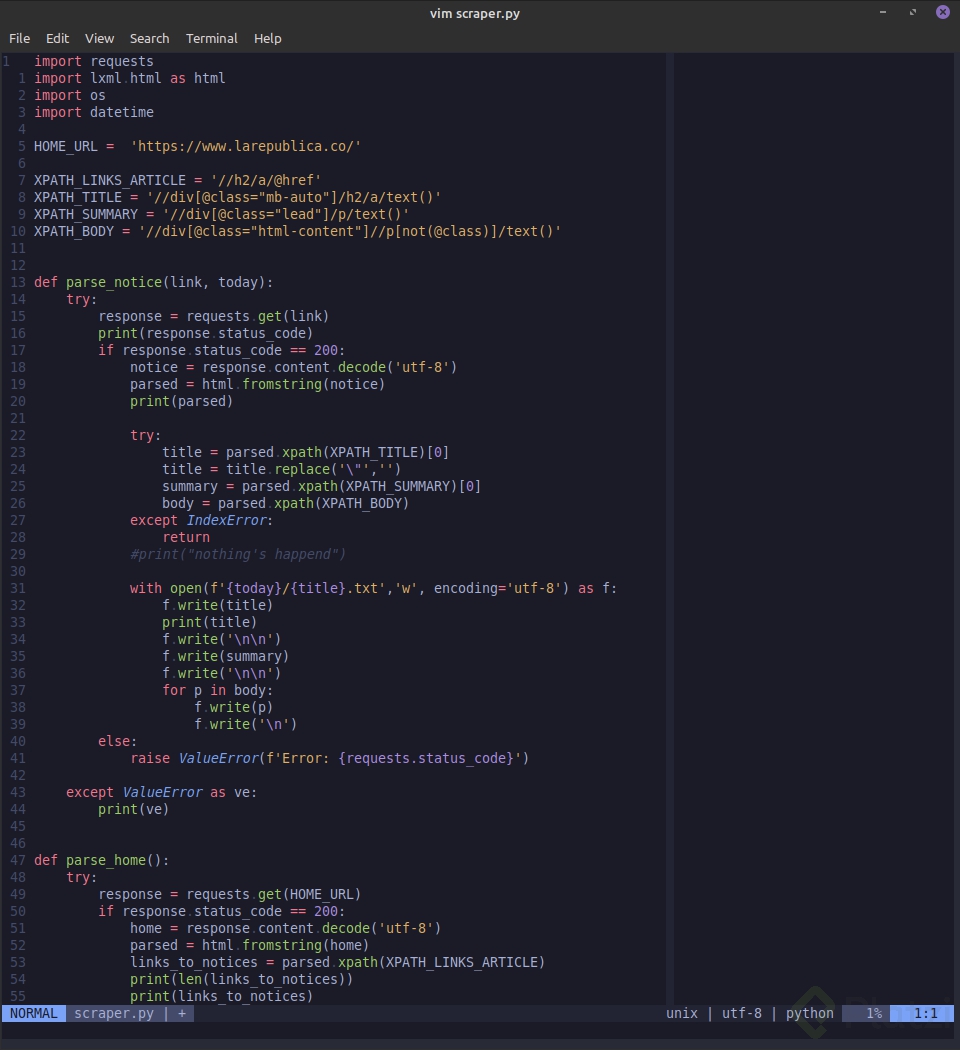
Task: Click 'print(title)' line
Action: (x=210, y=623)
